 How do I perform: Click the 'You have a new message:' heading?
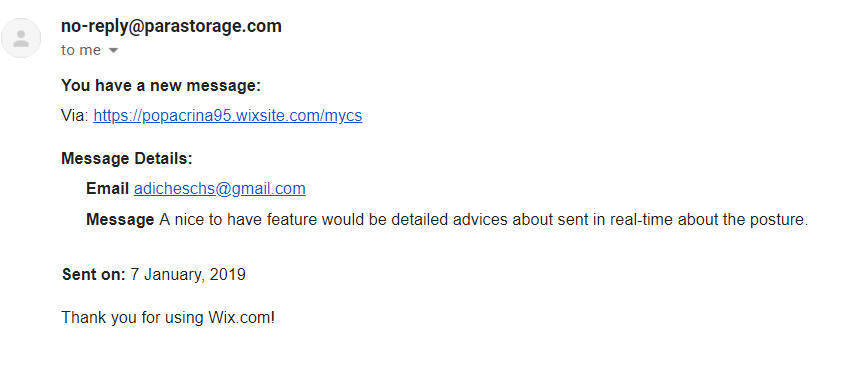[161, 86]
